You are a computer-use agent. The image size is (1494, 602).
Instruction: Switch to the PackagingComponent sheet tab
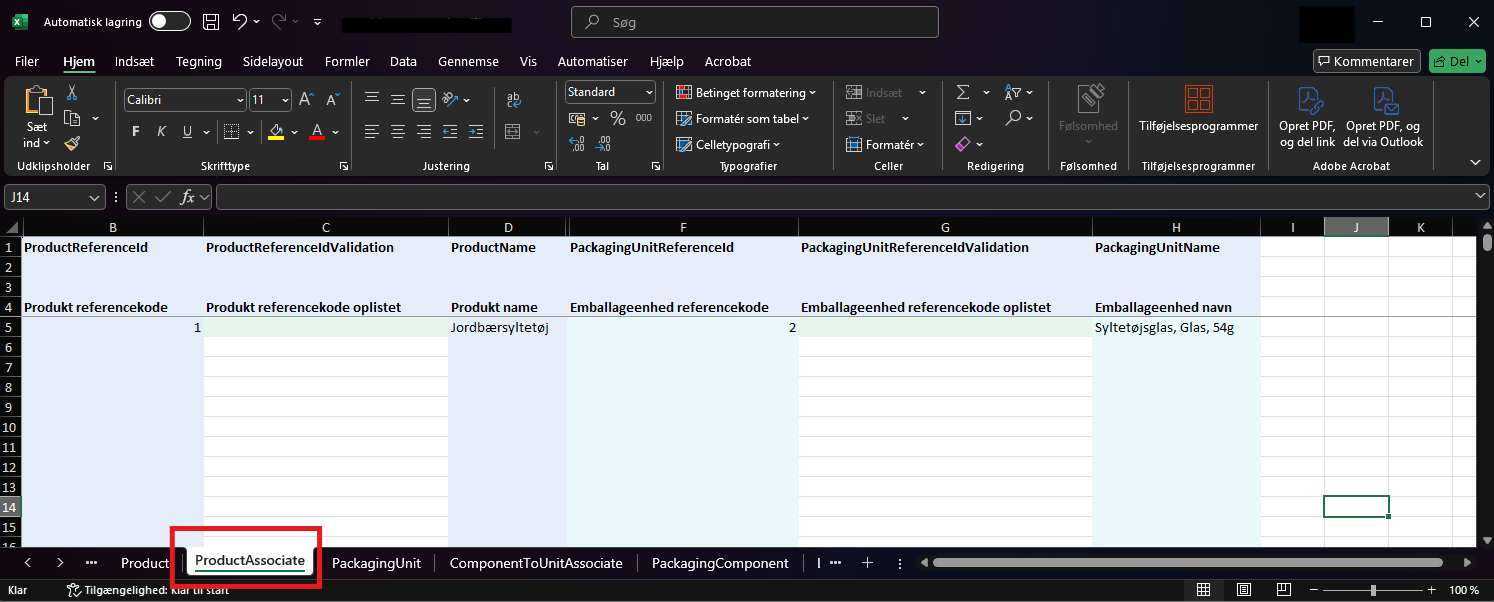click(720, 563)
